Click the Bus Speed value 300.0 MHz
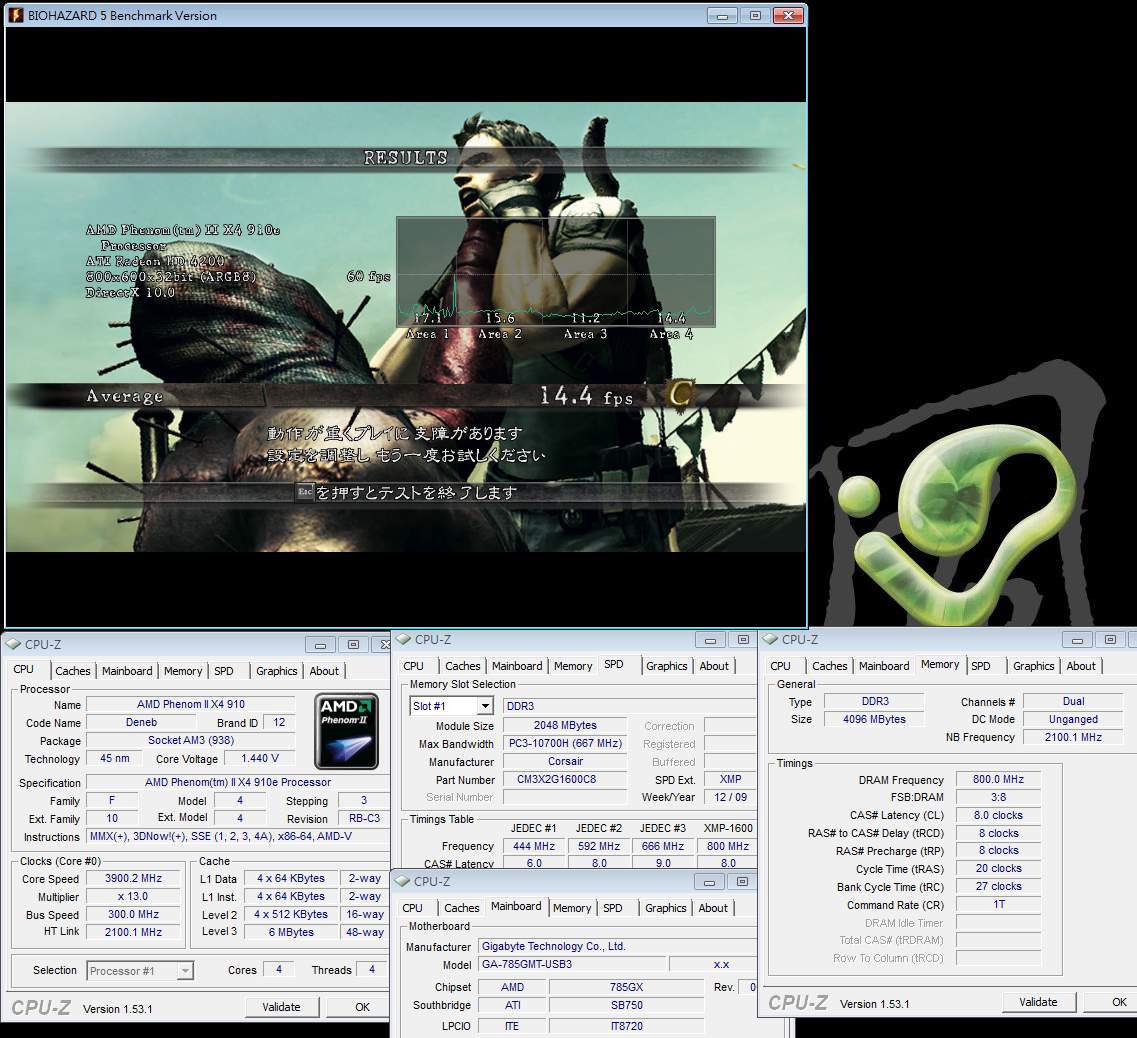This screenshot has height=1038, width=1137. point(133,915)
